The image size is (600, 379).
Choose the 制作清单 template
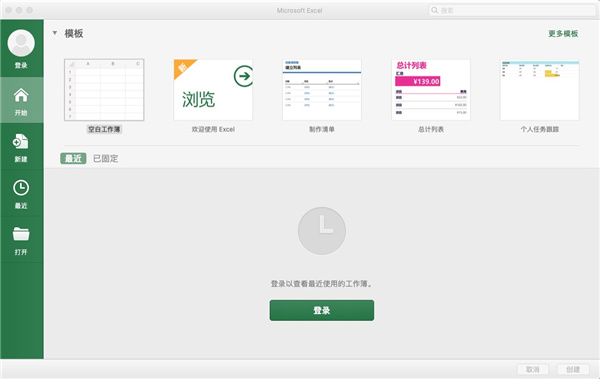[322, 90]
